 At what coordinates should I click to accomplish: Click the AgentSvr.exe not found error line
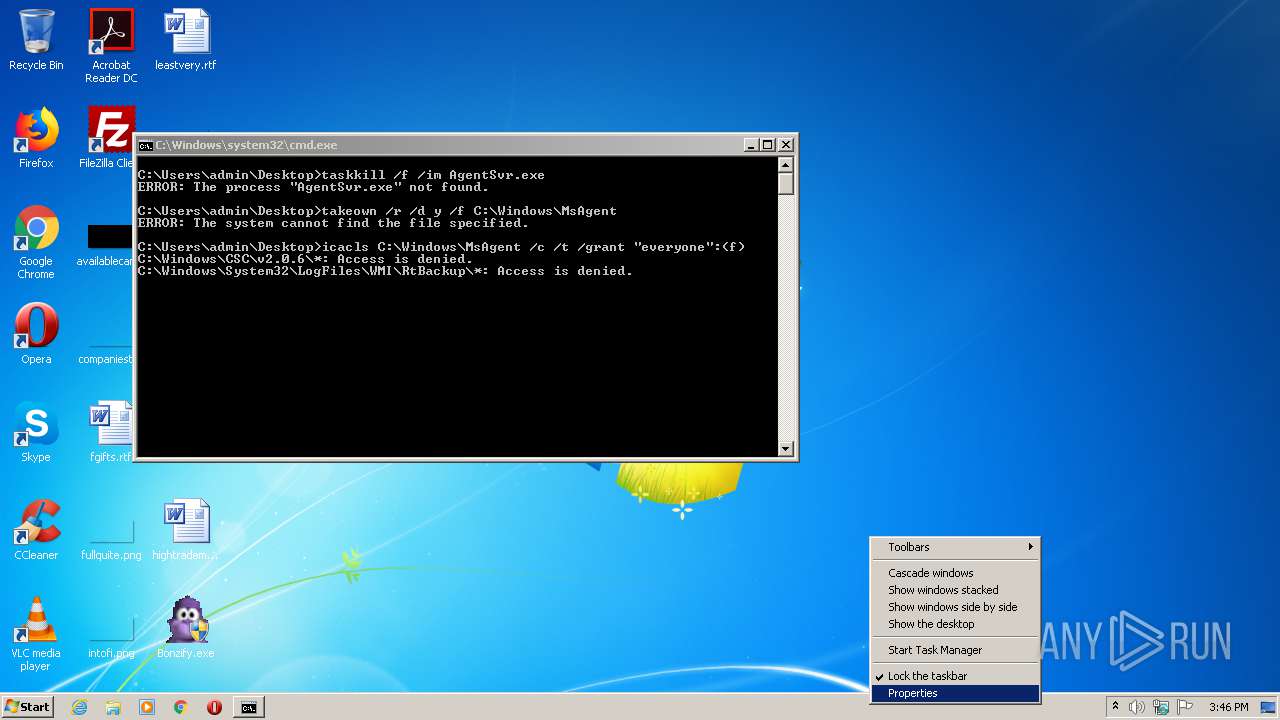pos(313,187)
